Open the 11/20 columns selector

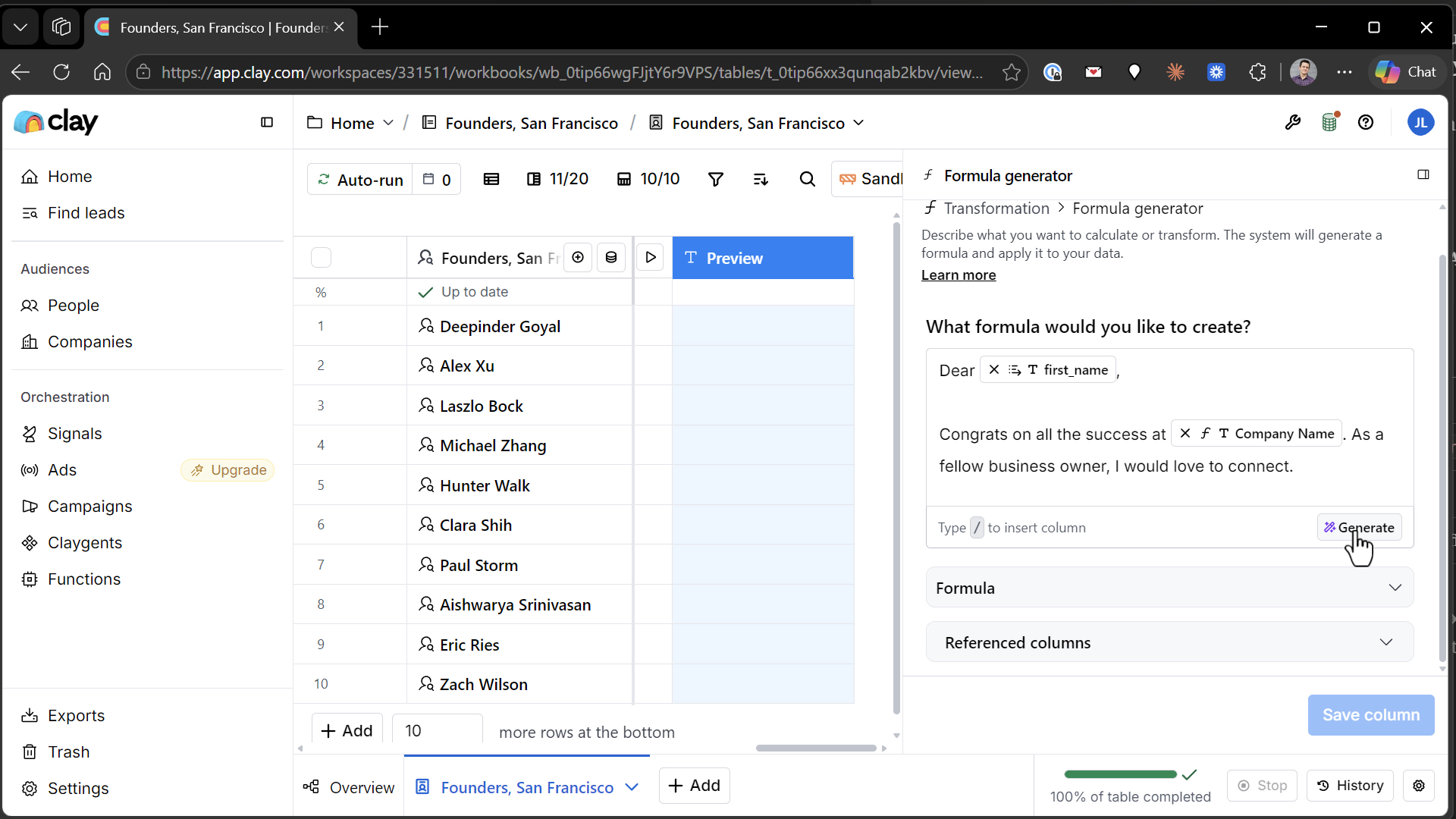tap(557, 179)
